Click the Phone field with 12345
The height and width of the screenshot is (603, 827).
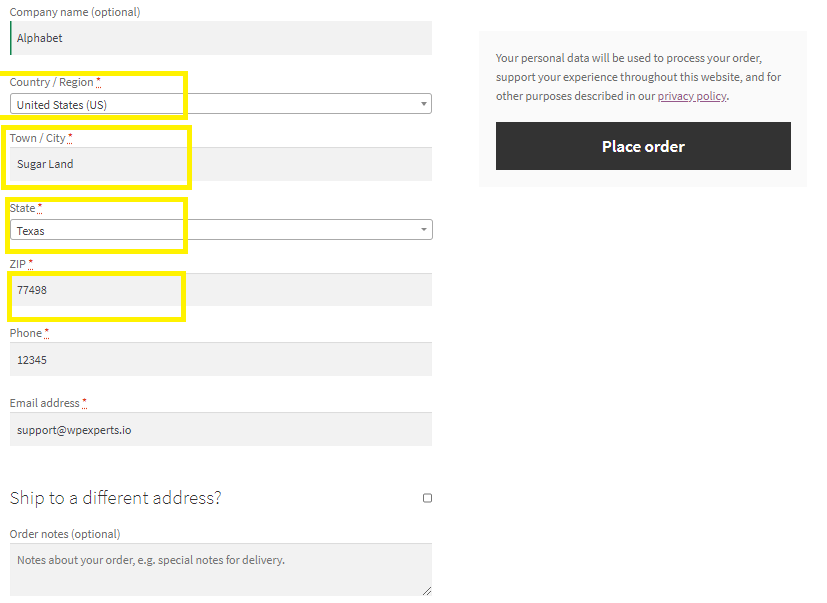tap(221, 359)
